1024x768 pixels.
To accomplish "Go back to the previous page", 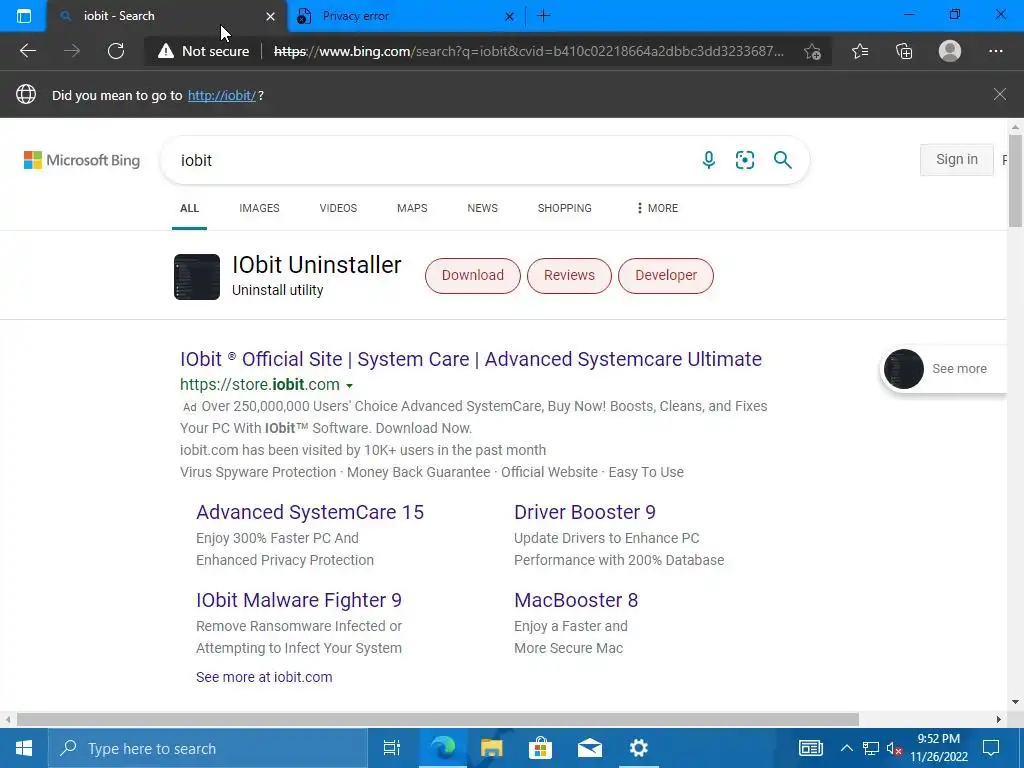I will (27, 51).
